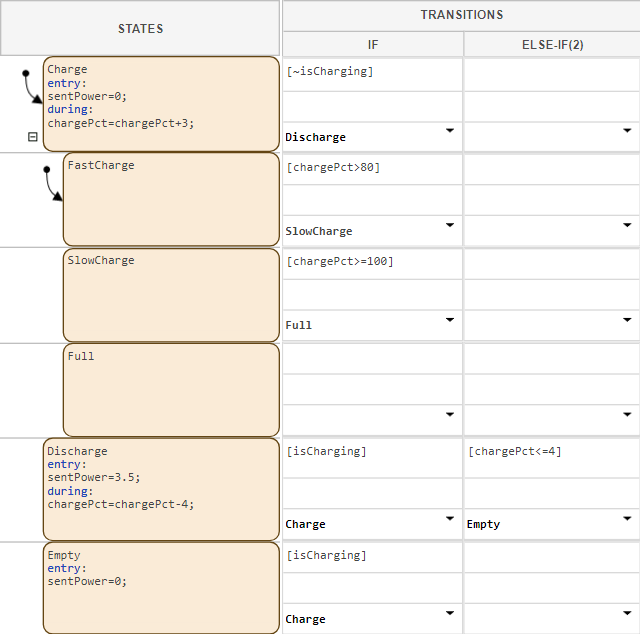
Task: Open SlowCharge destination dropdown arrow
Action: 449,225
